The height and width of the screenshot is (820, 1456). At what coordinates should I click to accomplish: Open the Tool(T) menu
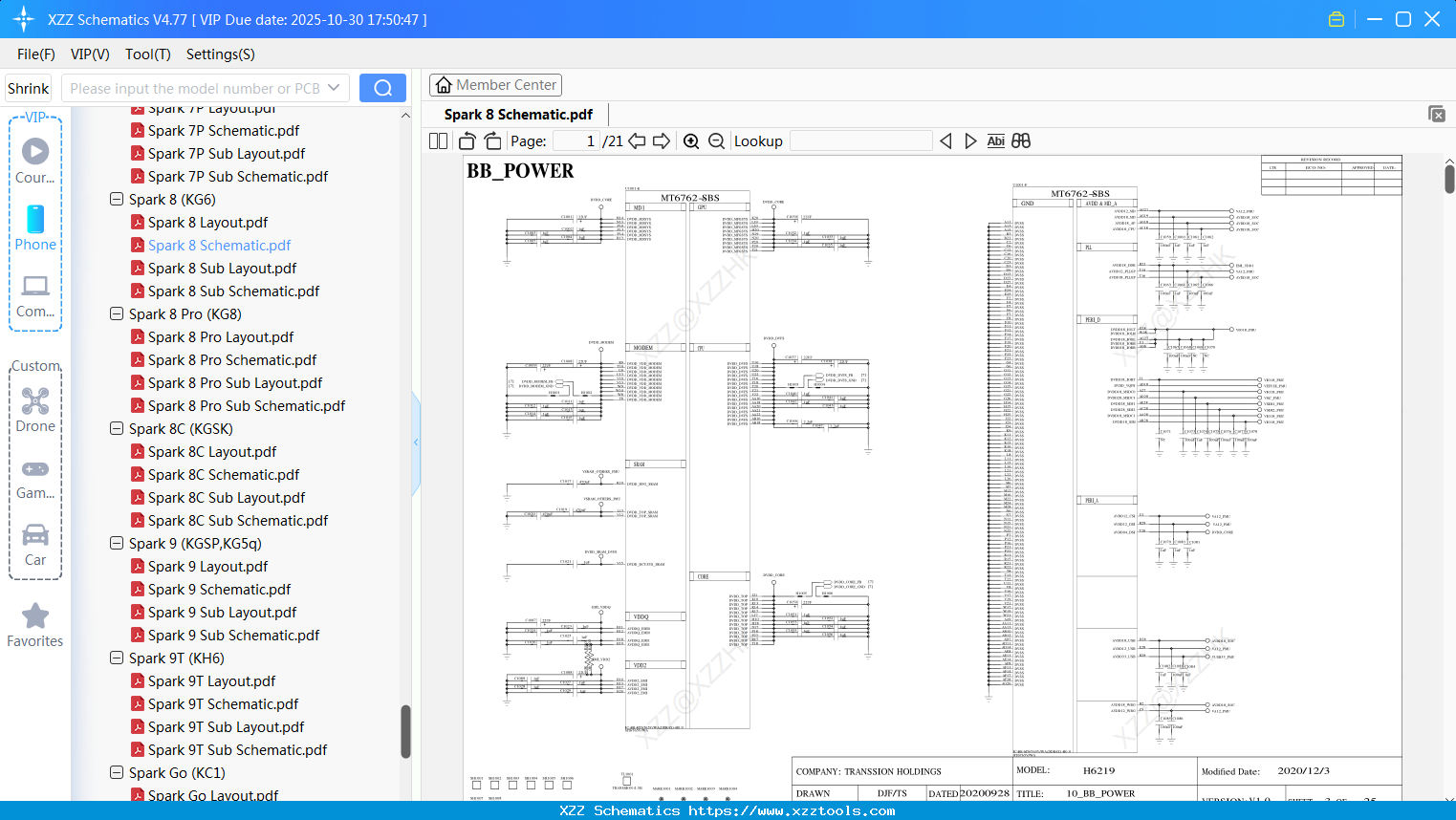point(147,54)
